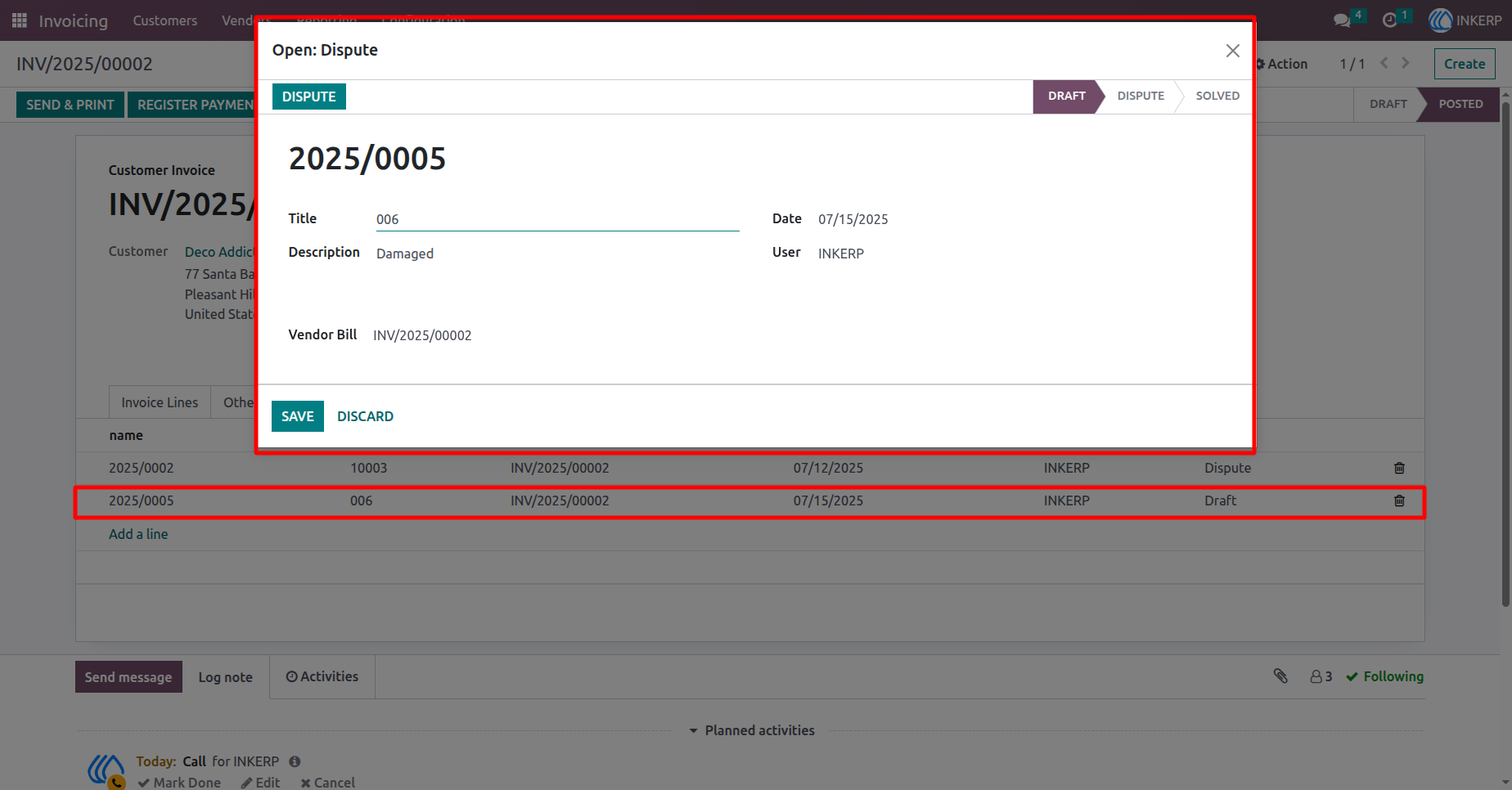Open the Invoicing app menu

tap(74, 20)
